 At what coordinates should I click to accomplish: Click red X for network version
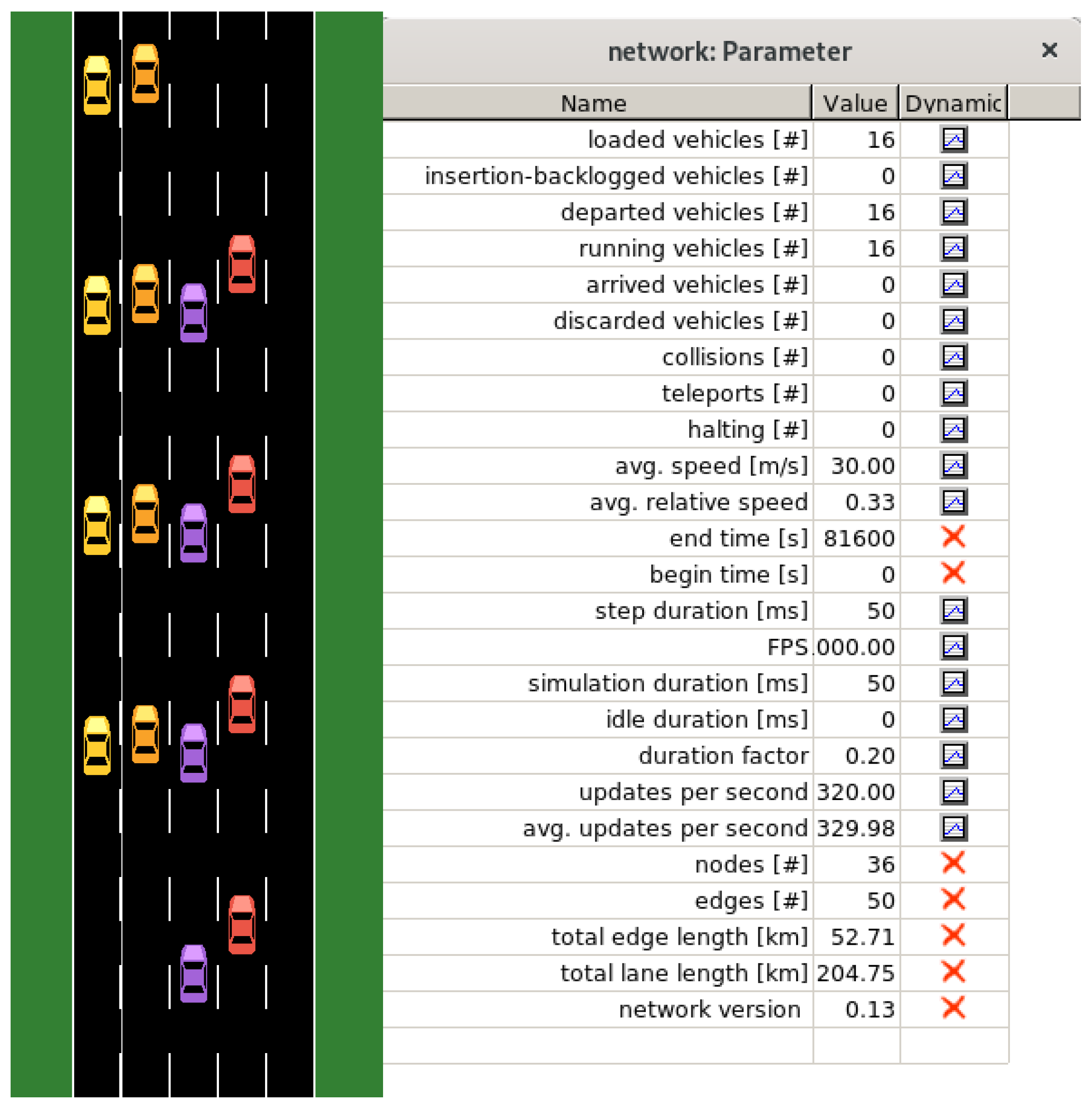(x=953, y=1008)
